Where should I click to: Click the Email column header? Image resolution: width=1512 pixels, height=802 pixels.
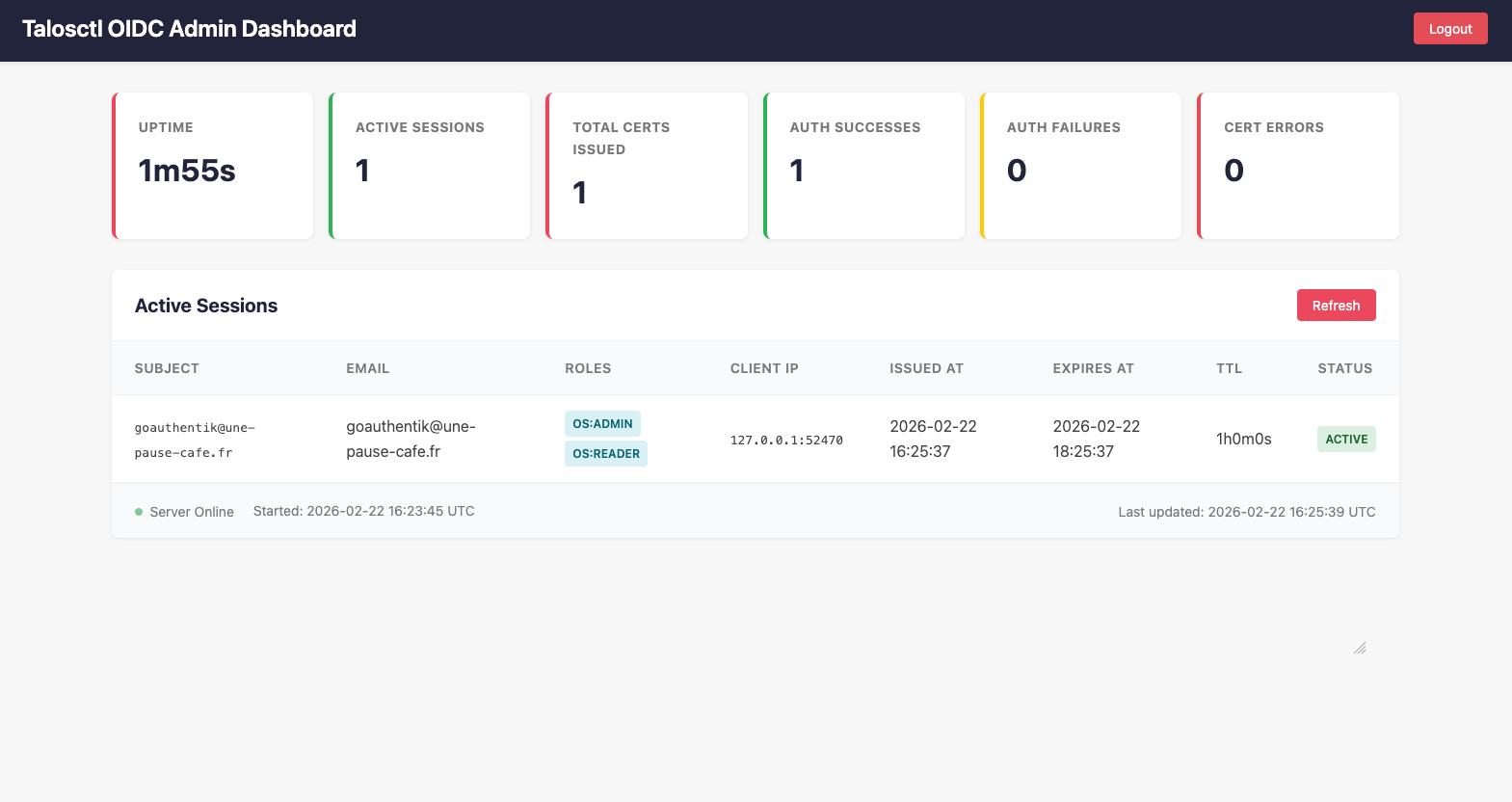coord(367,368)
